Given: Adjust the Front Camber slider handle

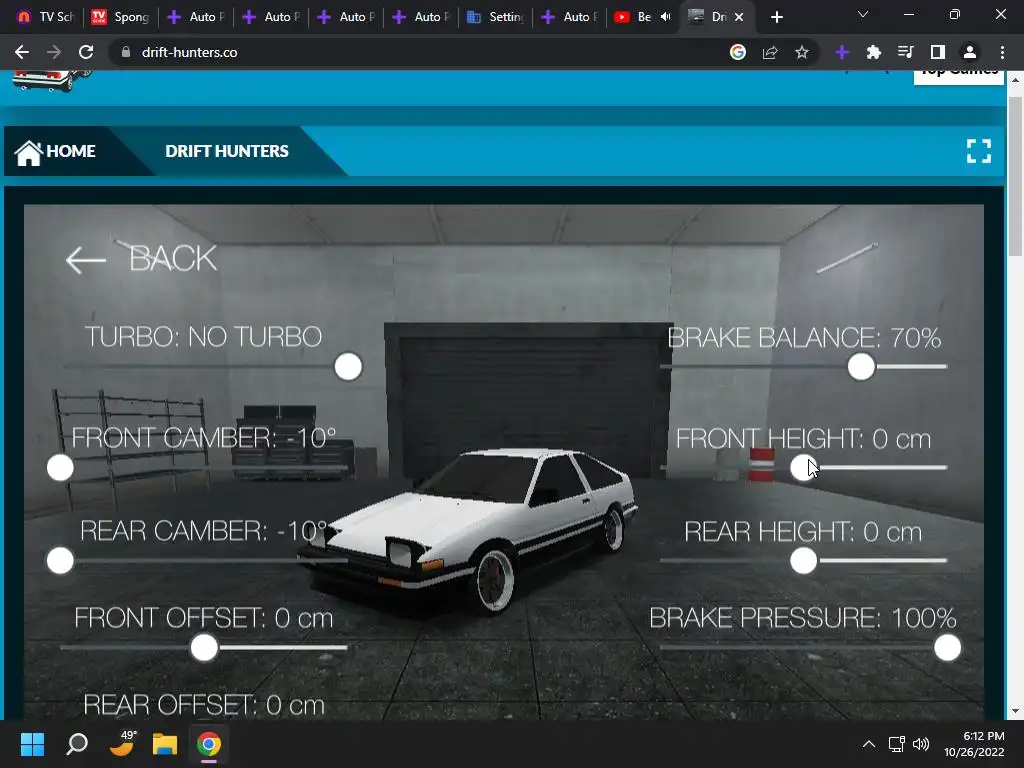Looking at the screenshot, I should tap(60, 468).
